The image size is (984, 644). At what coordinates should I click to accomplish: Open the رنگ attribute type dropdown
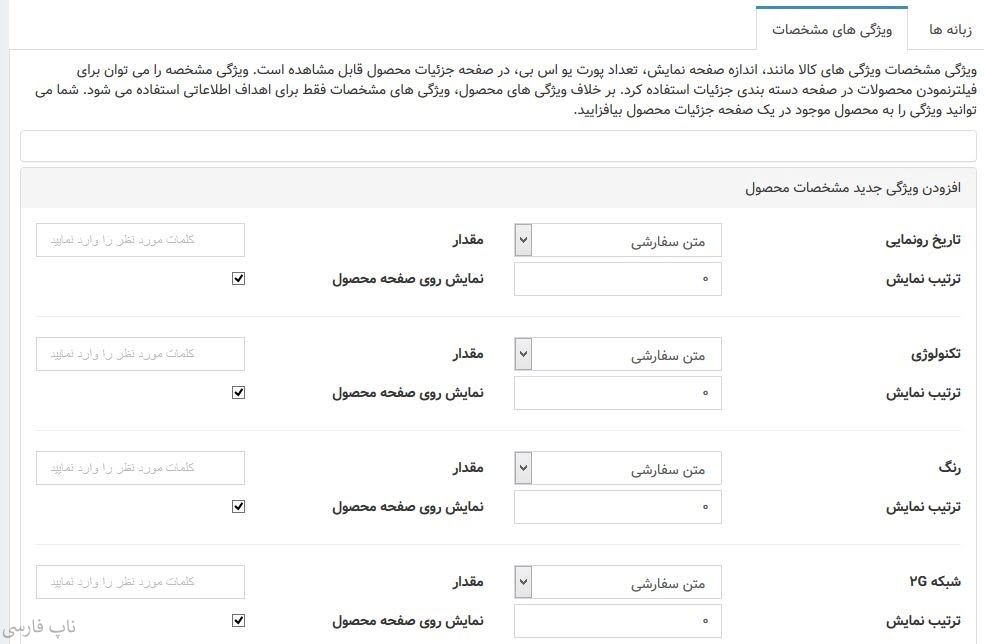tap(618, 468)
